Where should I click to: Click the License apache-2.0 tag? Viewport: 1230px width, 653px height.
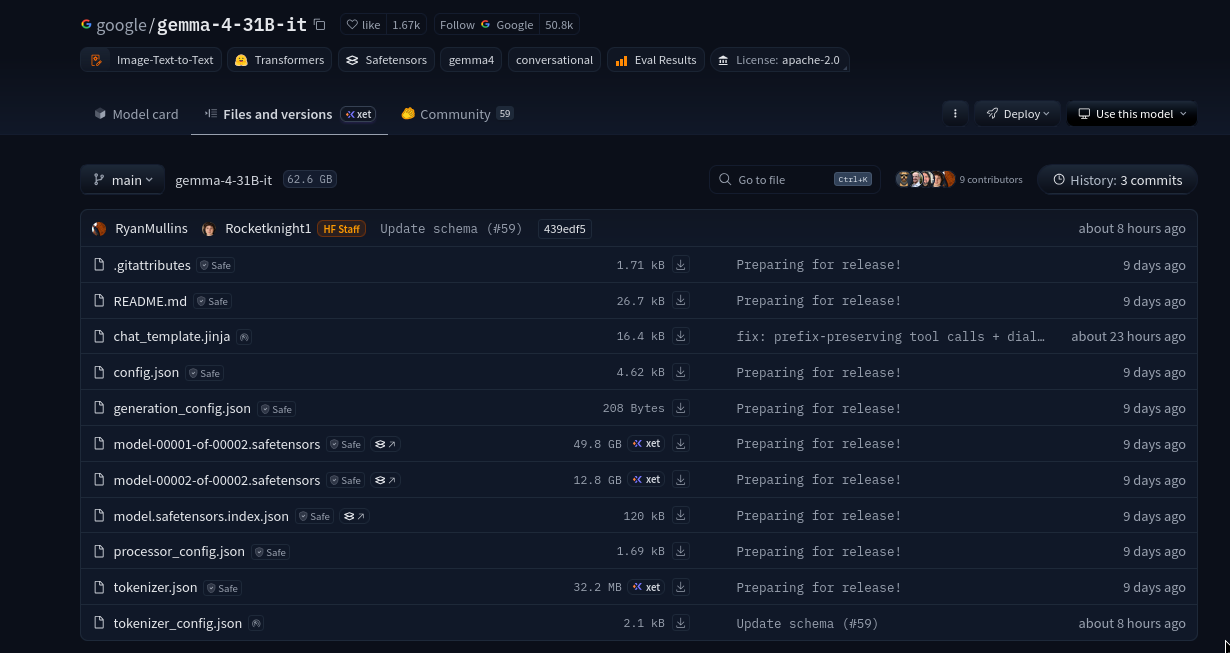780,60
